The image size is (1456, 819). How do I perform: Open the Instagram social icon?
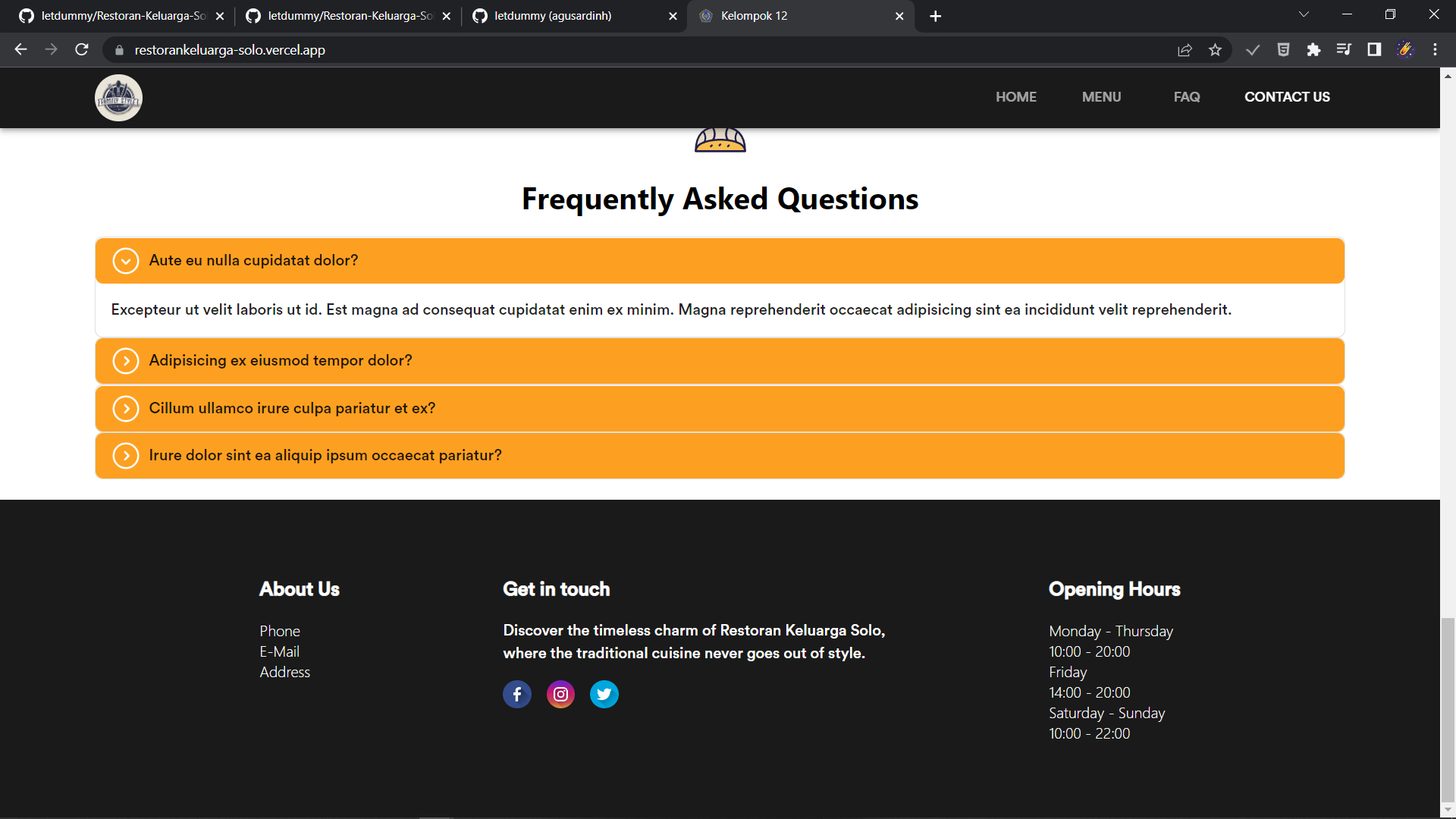(x=560, y=694)
